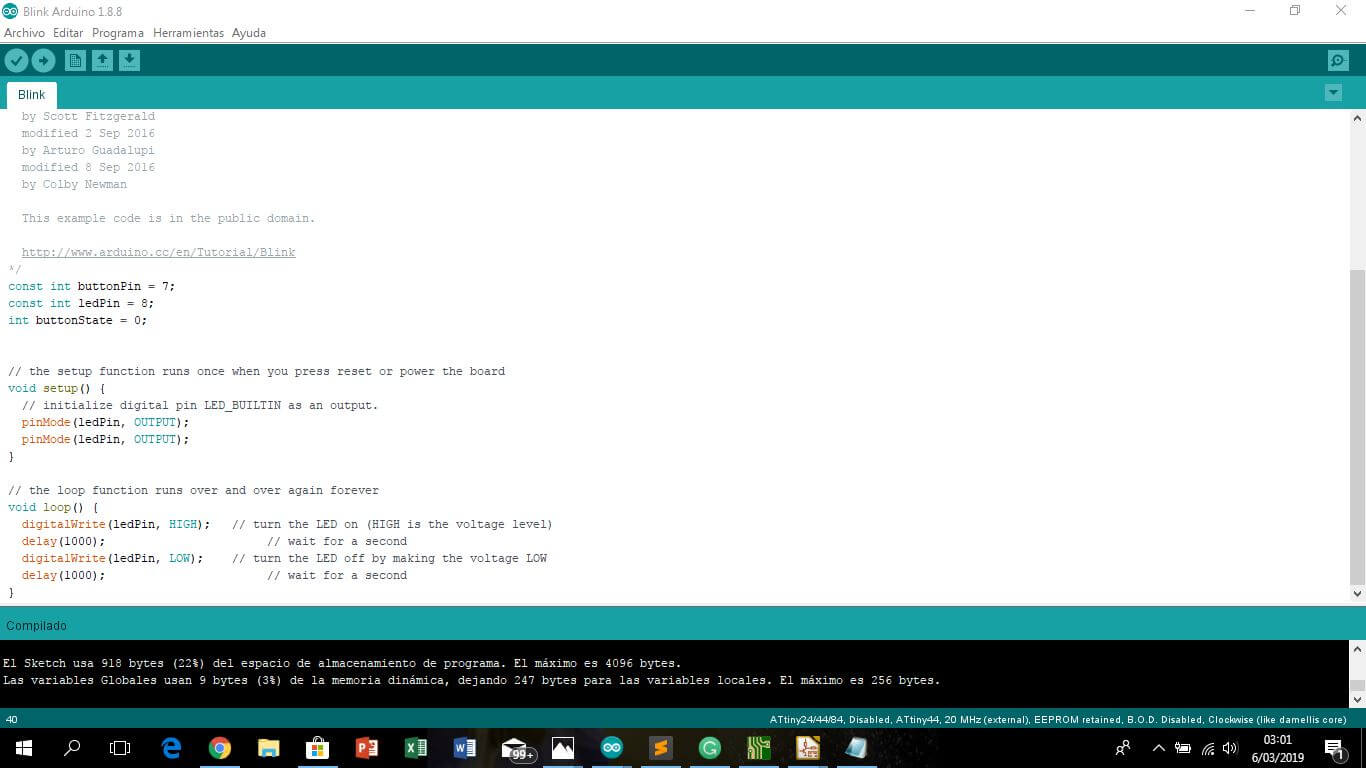Follow the arduino.cc Tutorial/Blink link
This screenshot has height=768, width=1366.
[158, 252]
